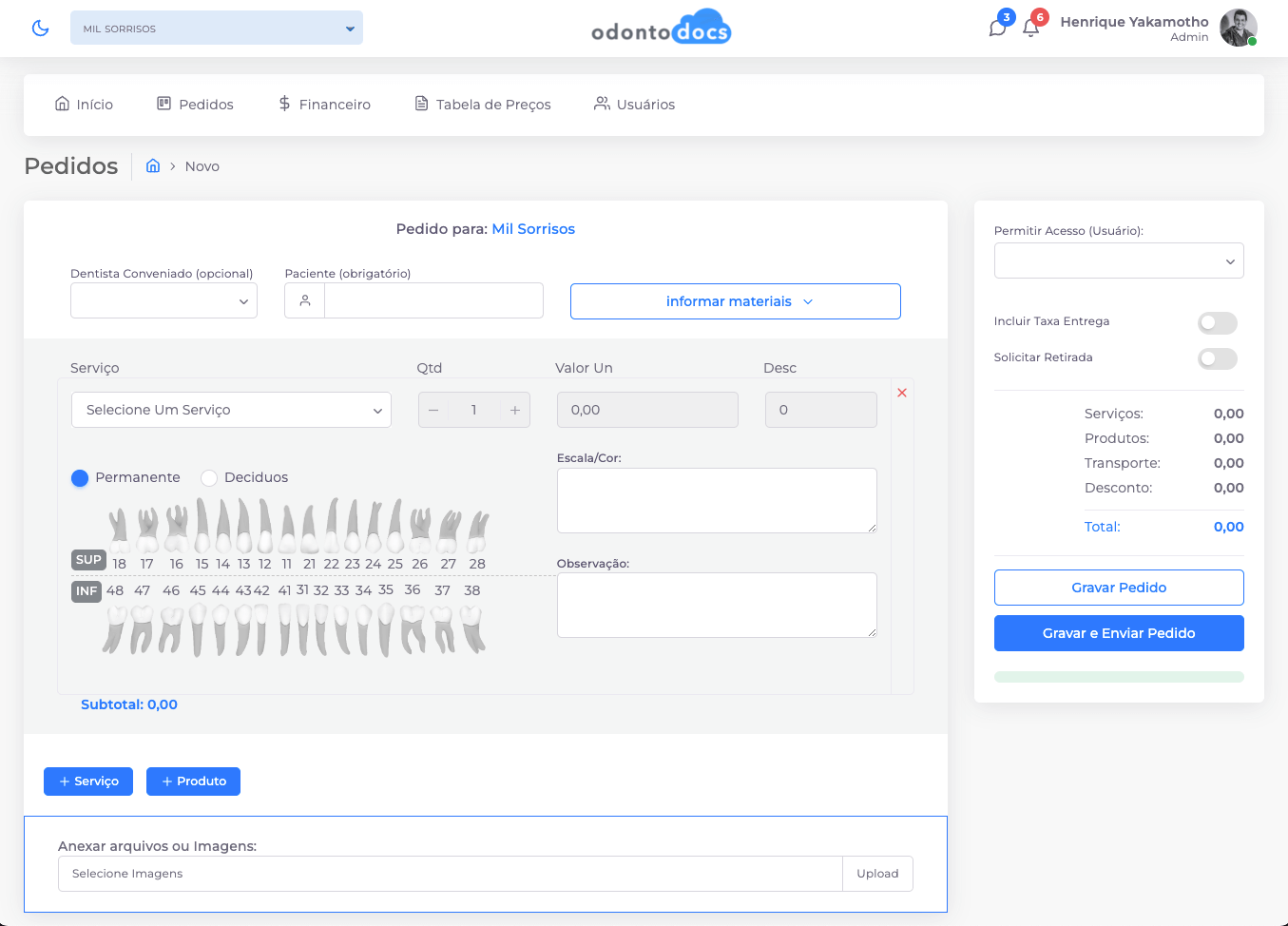Open the notifications bell icon
1288x926 pixels.
point(1030,28)
